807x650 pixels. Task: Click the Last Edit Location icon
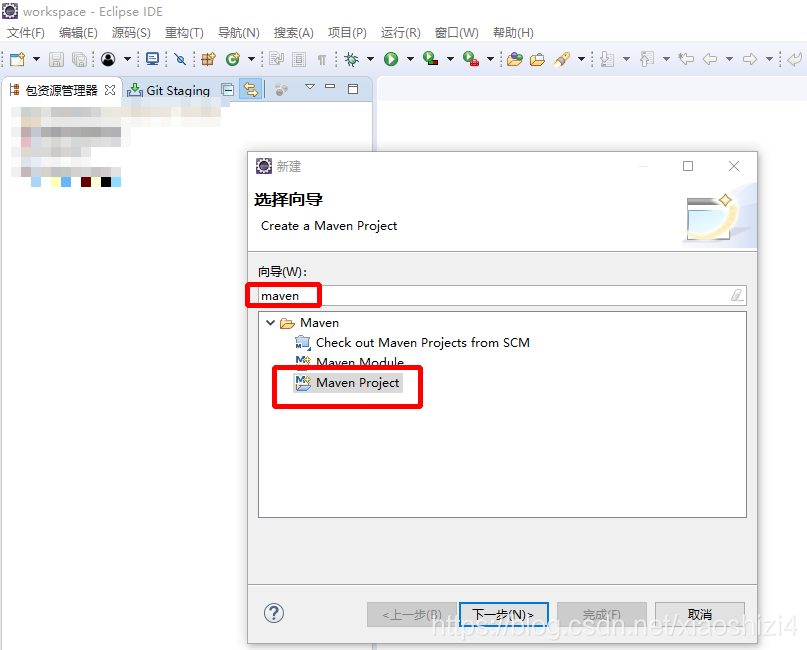pos(686,59)
